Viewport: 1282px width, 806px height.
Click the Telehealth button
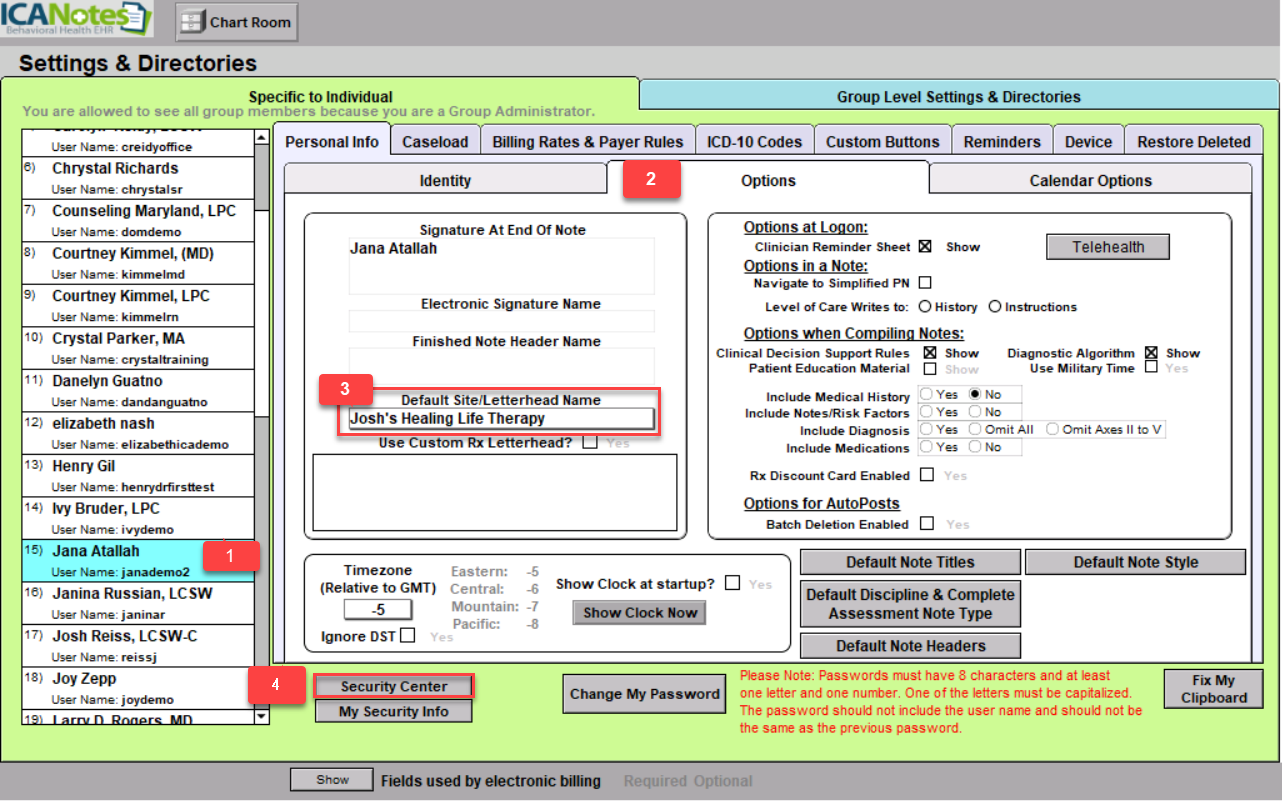pyautogui.click(x=1107, y=247)
